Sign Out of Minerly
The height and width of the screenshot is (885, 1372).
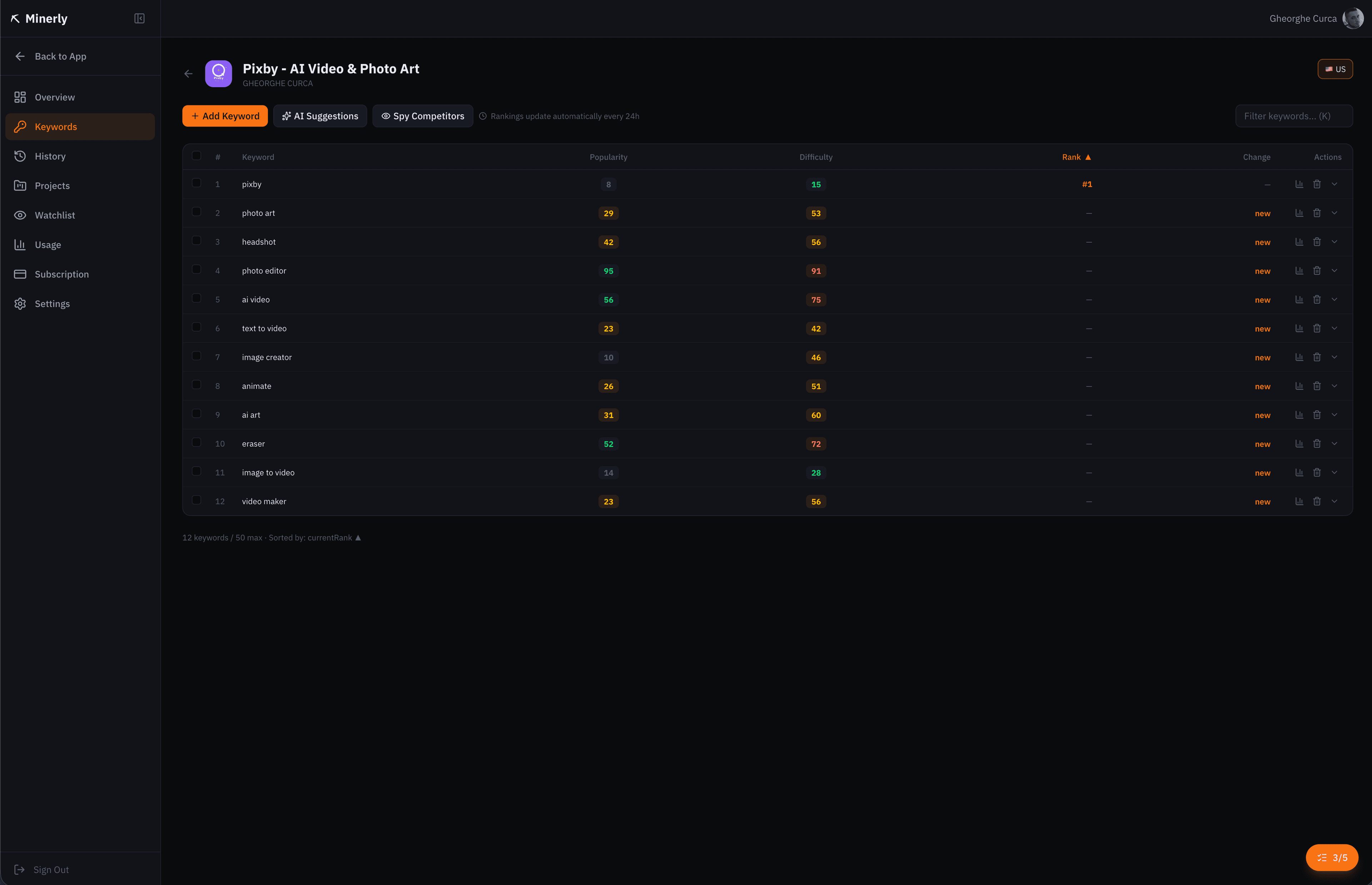coord(41,870)
